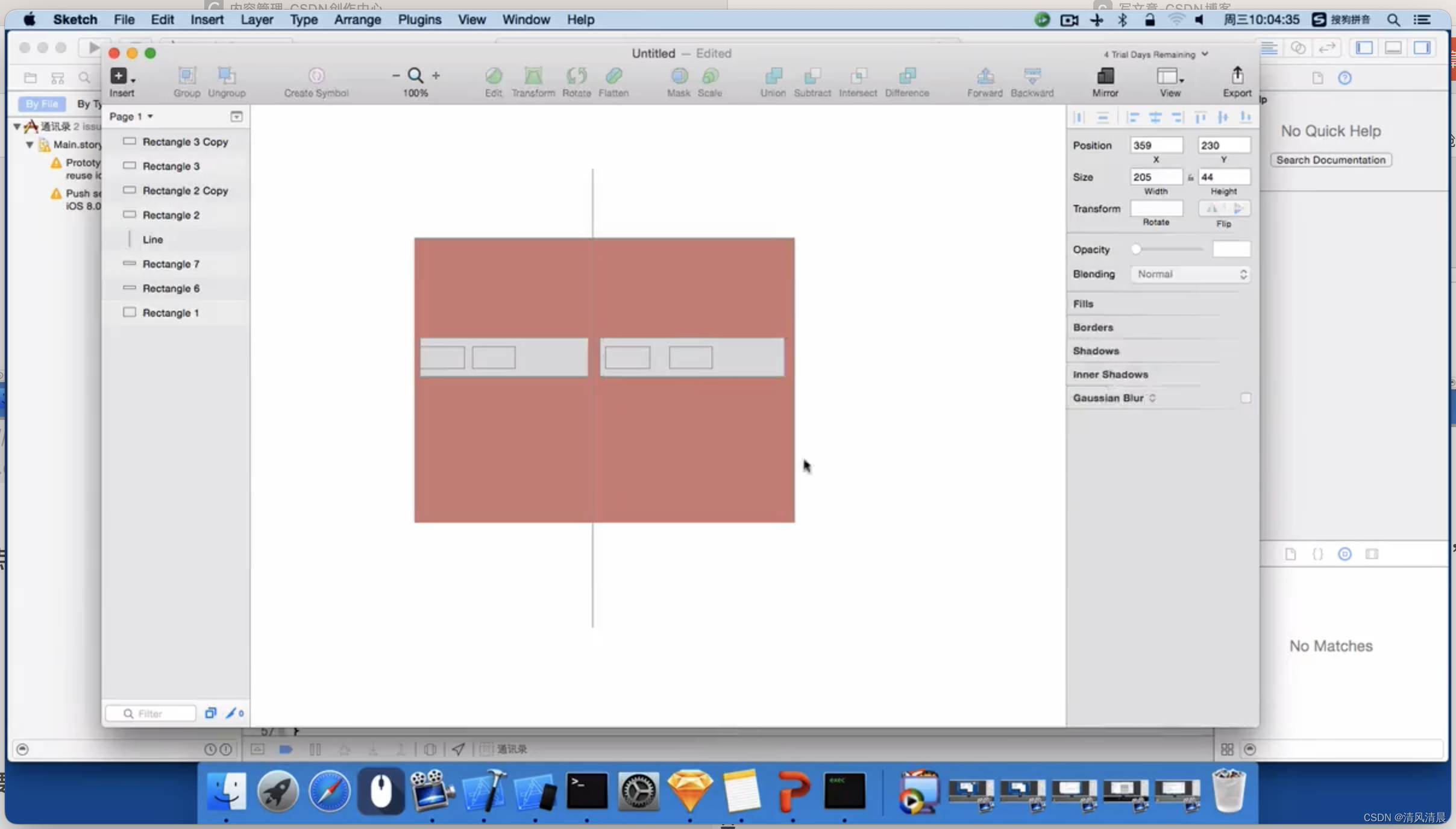The width and height of the screenshot is (1456, 829).
Task: Expand the Borders section
Action: click(x=1093, y=327)
